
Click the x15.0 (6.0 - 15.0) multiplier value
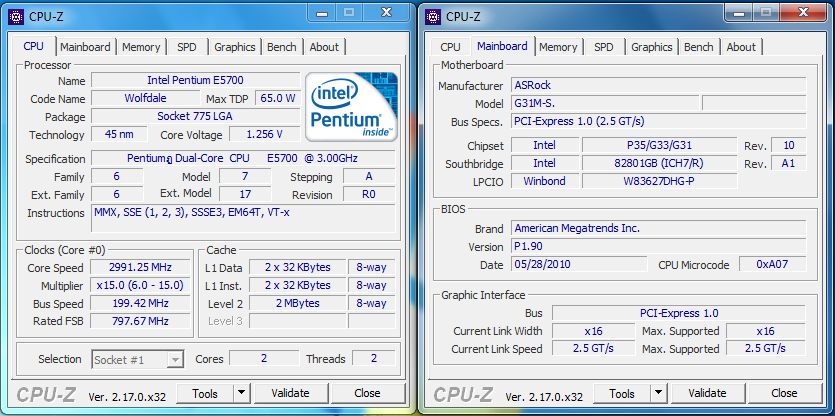[140, 286]
